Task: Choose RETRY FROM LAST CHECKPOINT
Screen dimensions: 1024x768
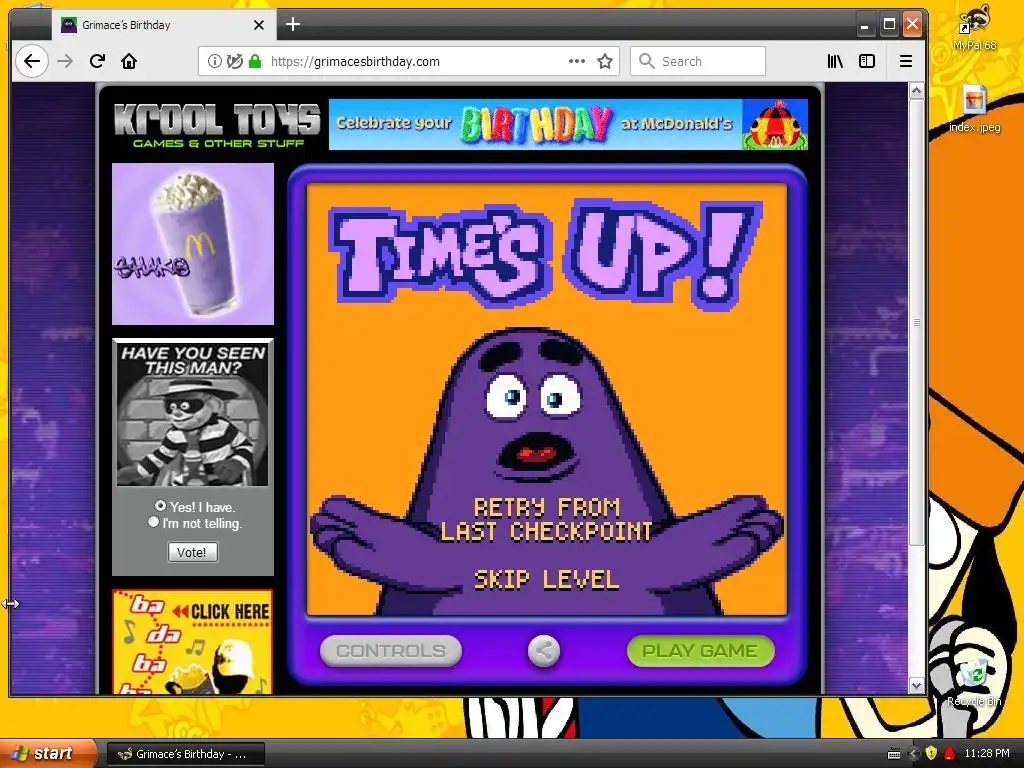Action: coord(547,519)
